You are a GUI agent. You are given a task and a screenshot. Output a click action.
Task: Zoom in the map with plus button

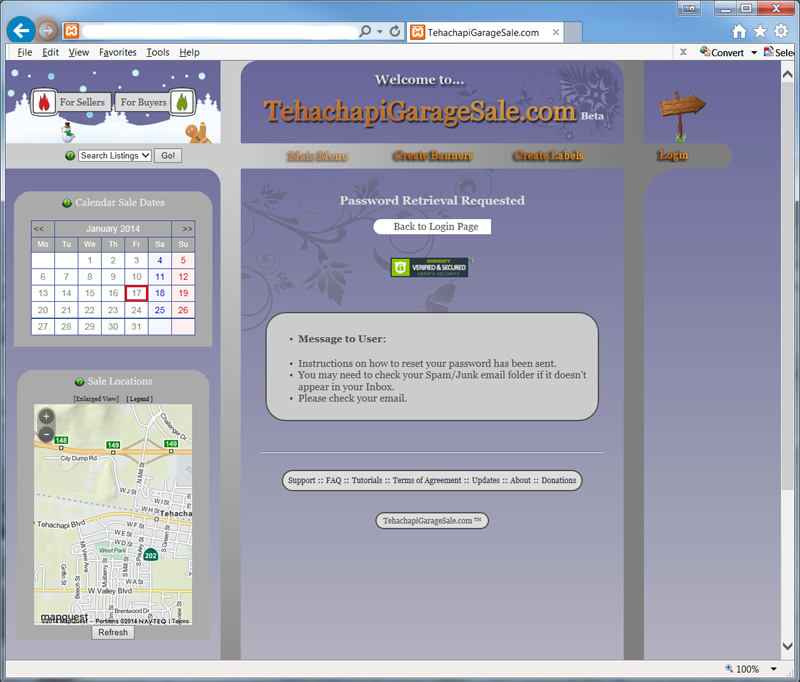coord(46,416)
